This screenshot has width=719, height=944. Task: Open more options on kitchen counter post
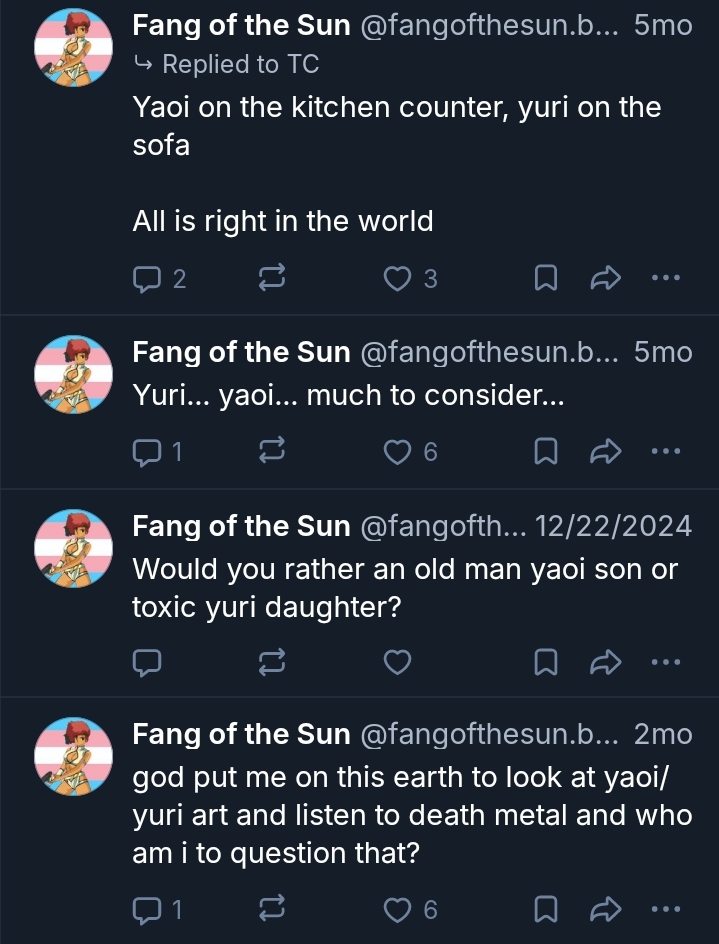coord(665,279)
